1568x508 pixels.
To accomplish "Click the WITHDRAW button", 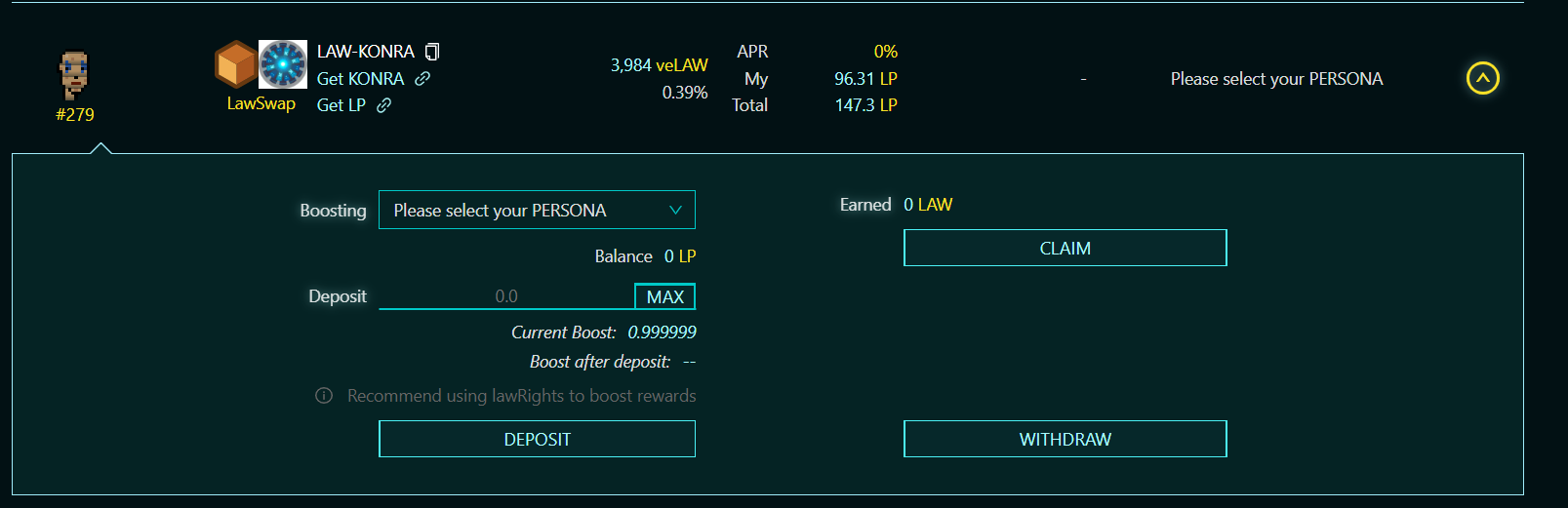I will coord(1065,439).
